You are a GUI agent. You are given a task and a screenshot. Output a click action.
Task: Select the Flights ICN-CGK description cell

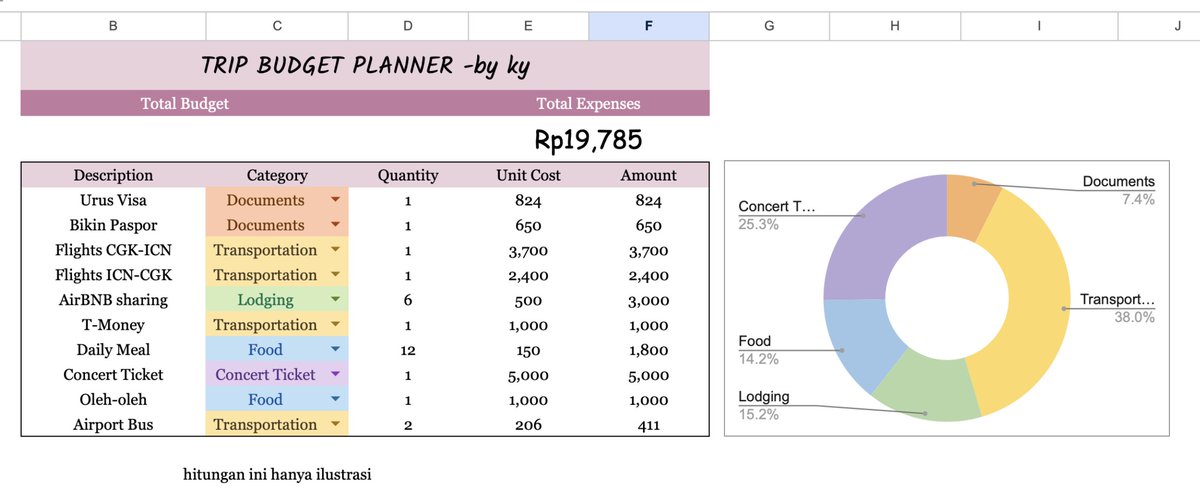[x=113, y=275]
